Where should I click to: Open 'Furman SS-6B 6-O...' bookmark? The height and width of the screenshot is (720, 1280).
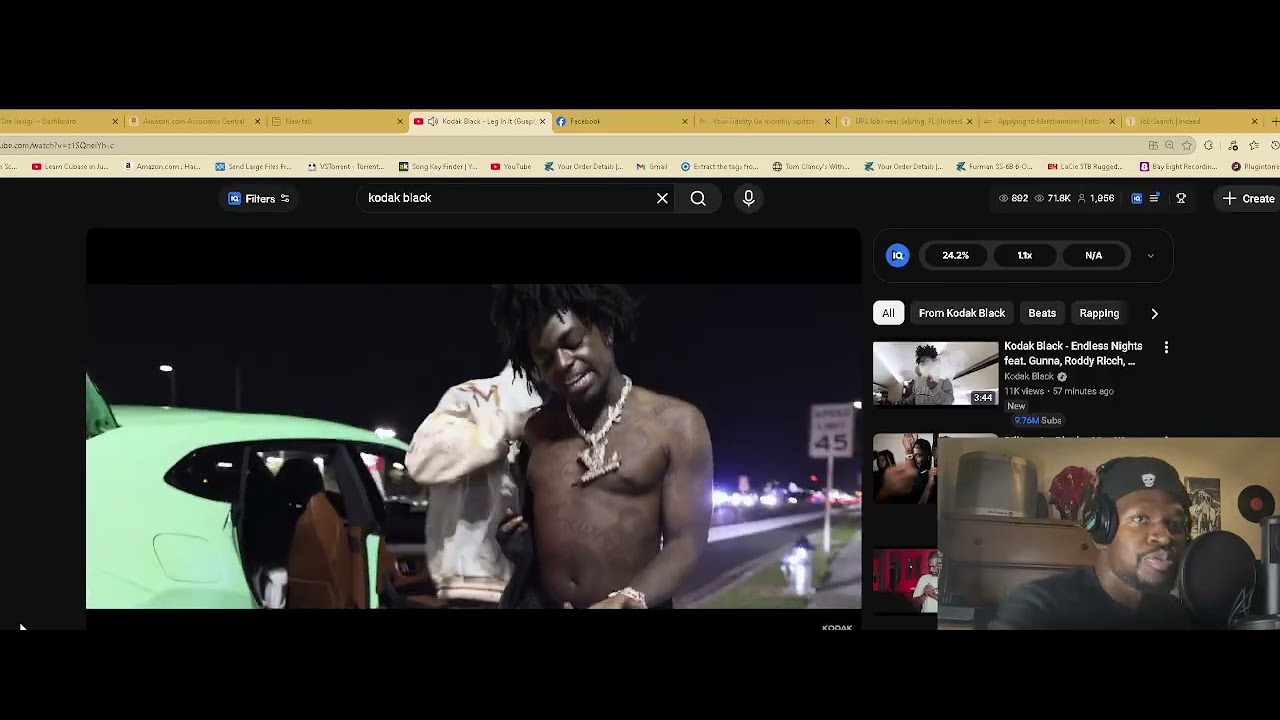tap(995, 167)
